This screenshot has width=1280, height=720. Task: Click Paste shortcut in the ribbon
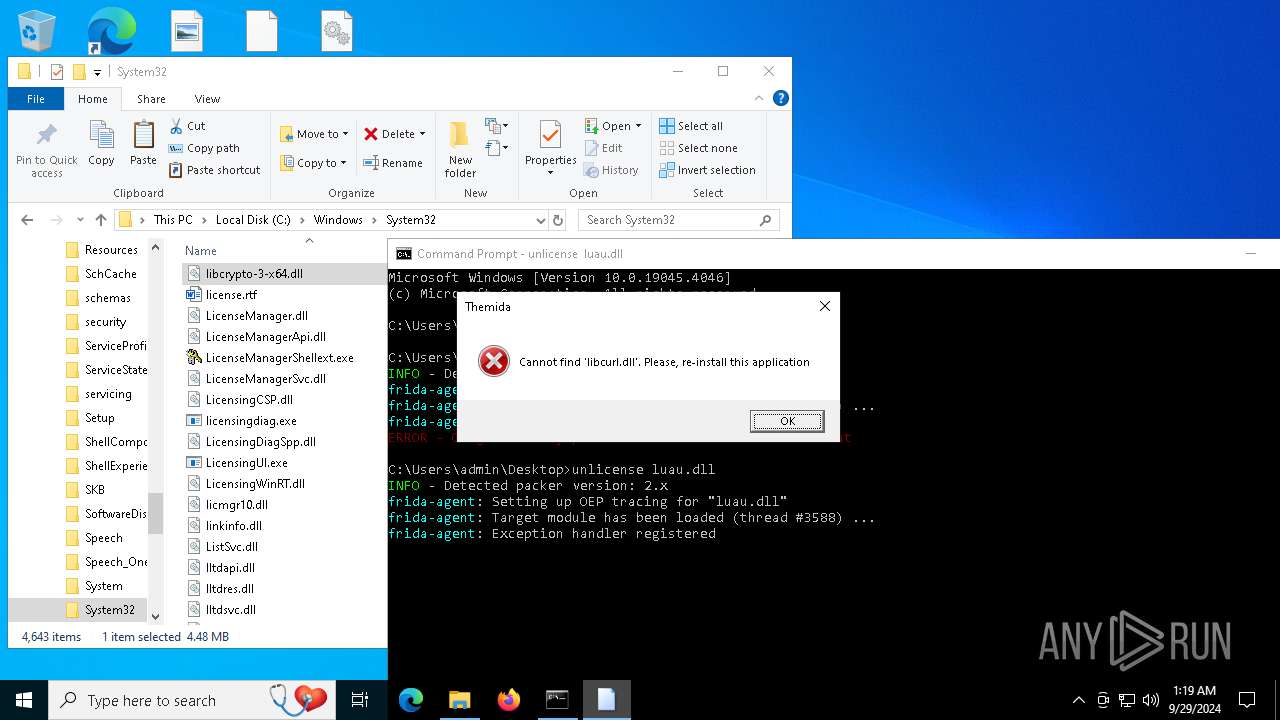point(214,170)
